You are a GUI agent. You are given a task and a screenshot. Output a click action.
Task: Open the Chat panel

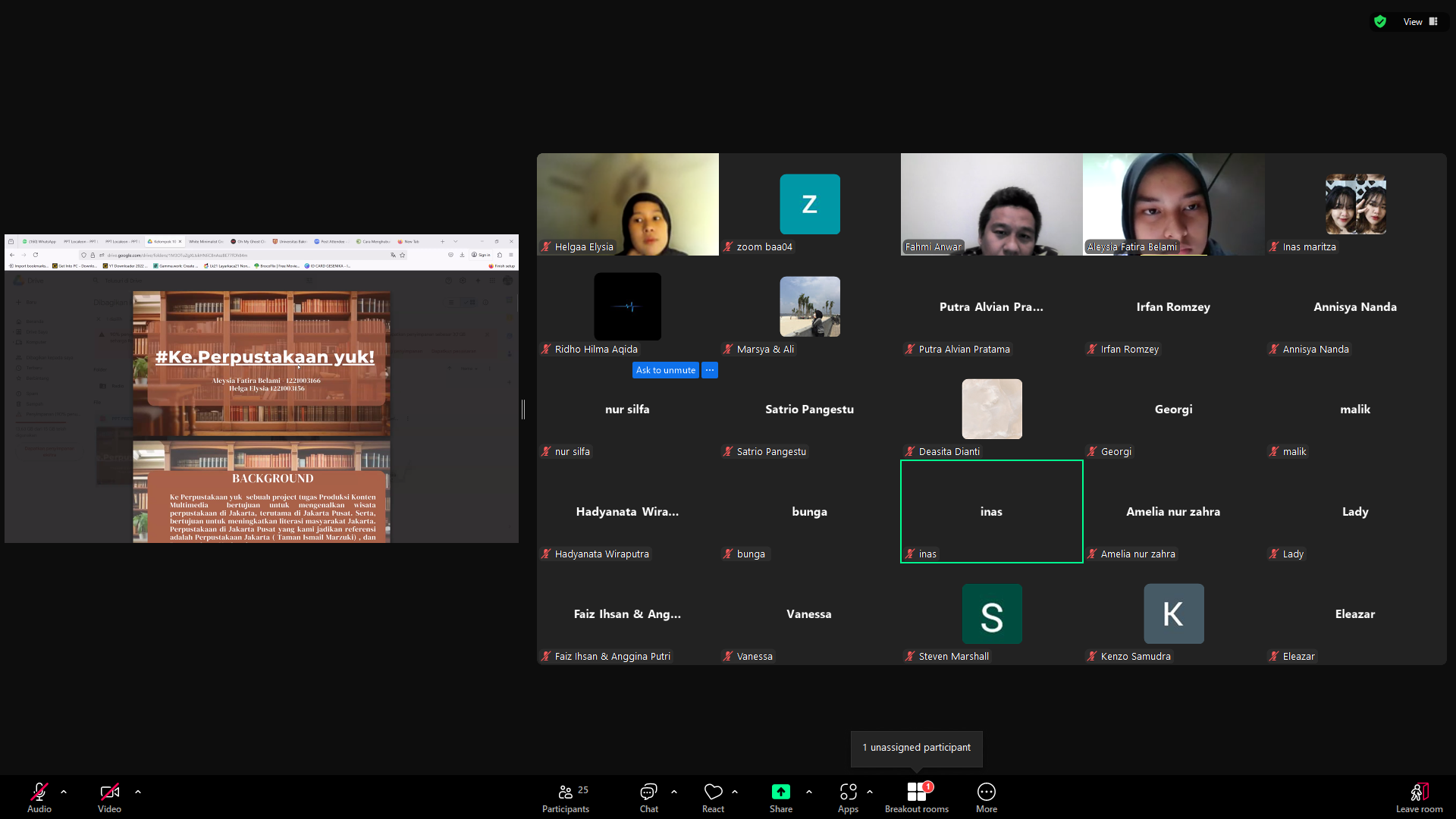(648, 799)
